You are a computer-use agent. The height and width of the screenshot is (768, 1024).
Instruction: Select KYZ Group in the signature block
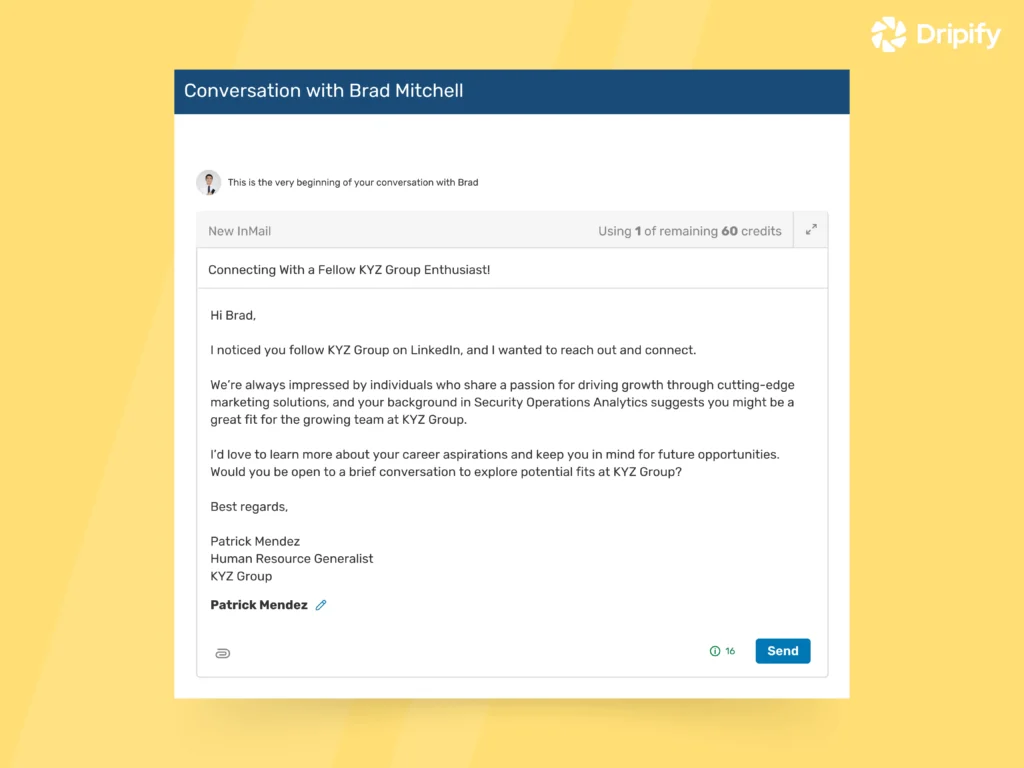(x=241, y=576)
